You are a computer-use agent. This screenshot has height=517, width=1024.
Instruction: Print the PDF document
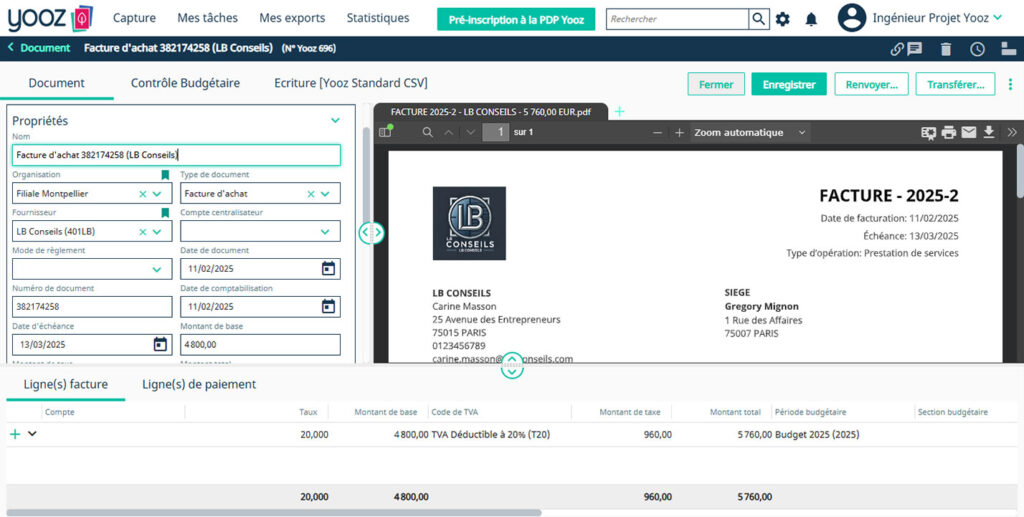949,133
